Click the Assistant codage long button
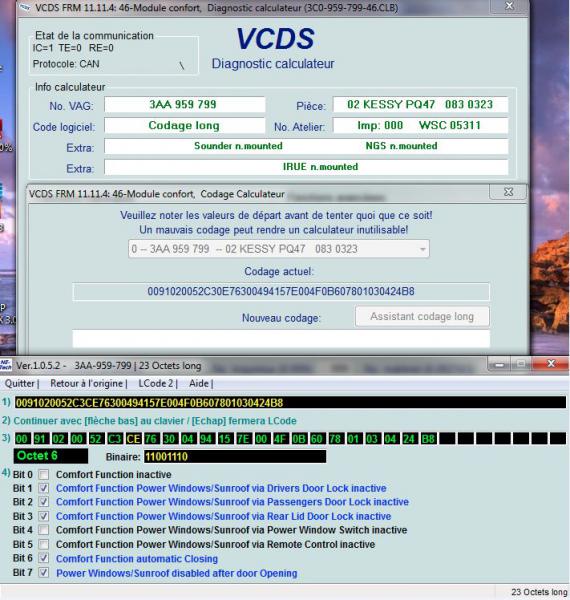570x600 pixels. tap(422, 316)
